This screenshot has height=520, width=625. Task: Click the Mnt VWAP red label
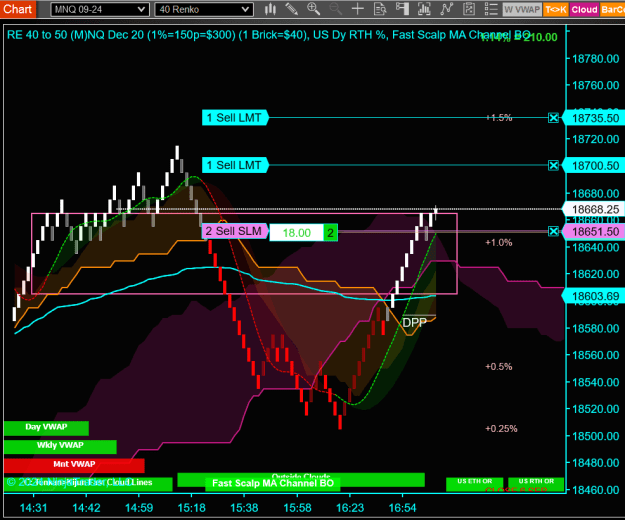click(x=74, y=465)
